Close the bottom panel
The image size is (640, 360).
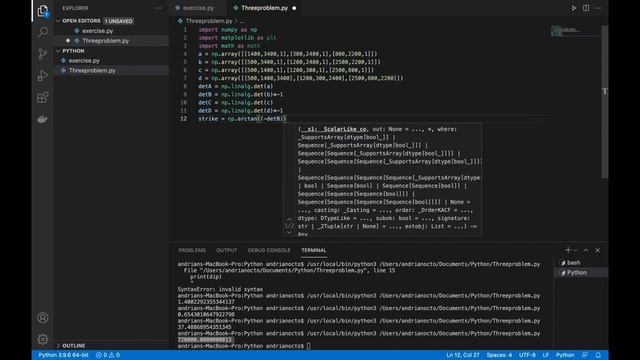[598, 250]
